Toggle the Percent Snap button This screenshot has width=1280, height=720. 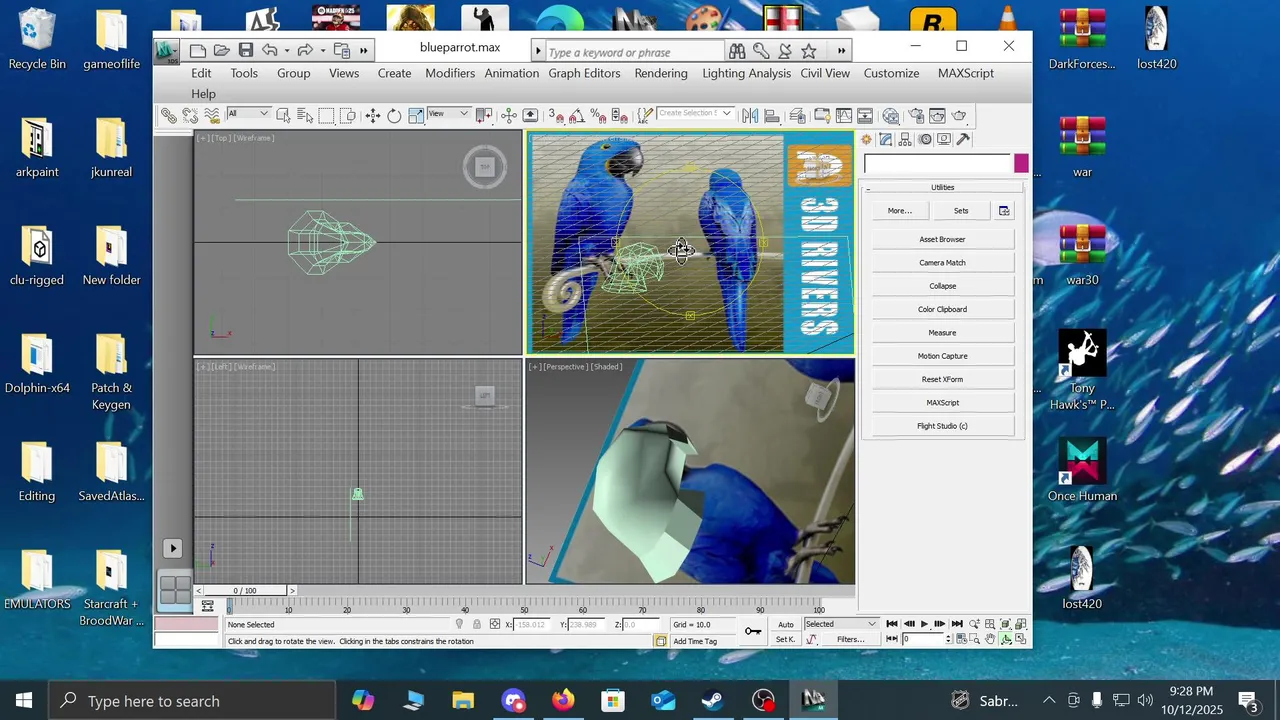tap(599, 115)
